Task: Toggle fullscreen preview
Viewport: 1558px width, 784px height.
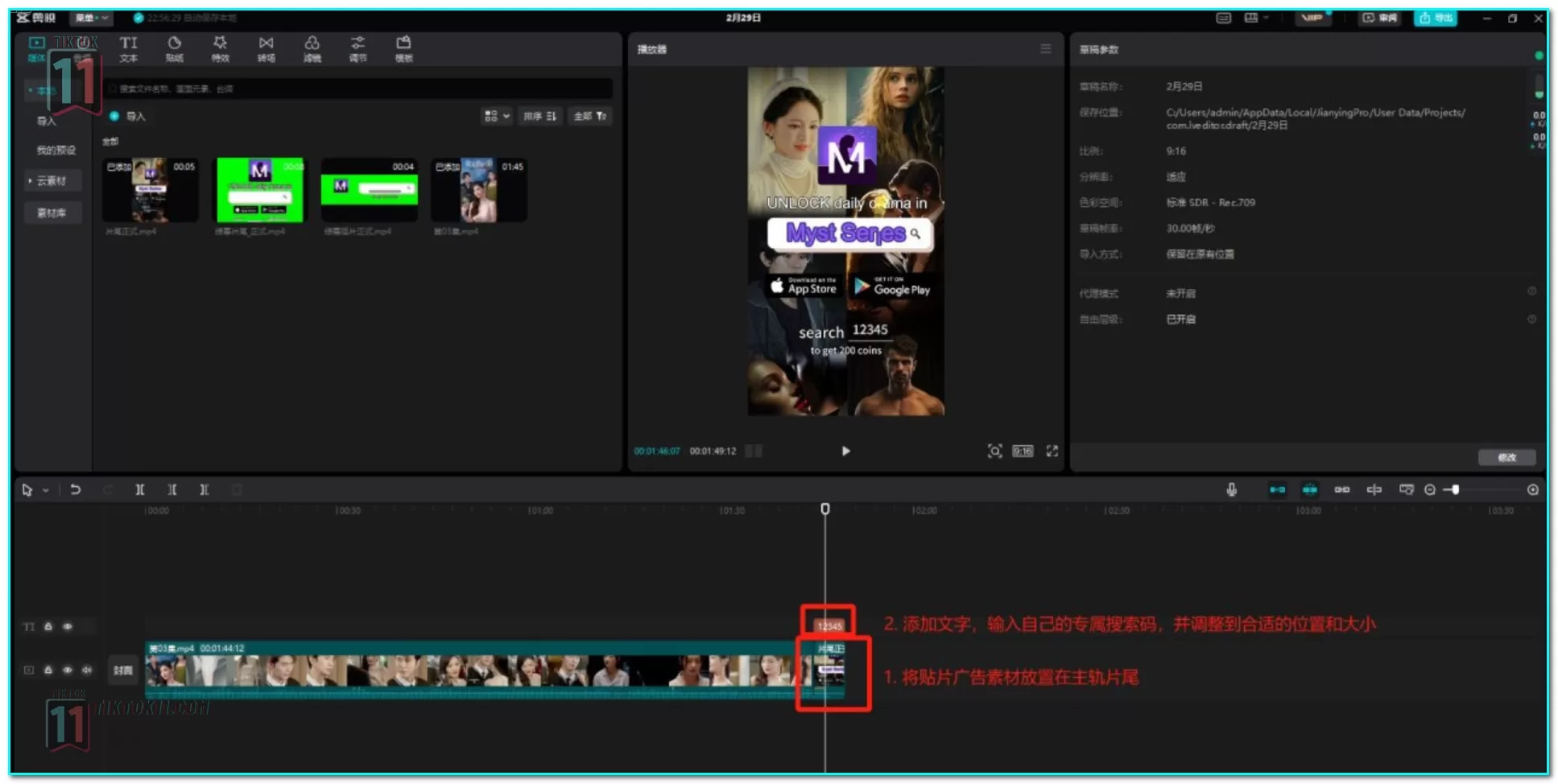Action: click(x=1052, y=451)
